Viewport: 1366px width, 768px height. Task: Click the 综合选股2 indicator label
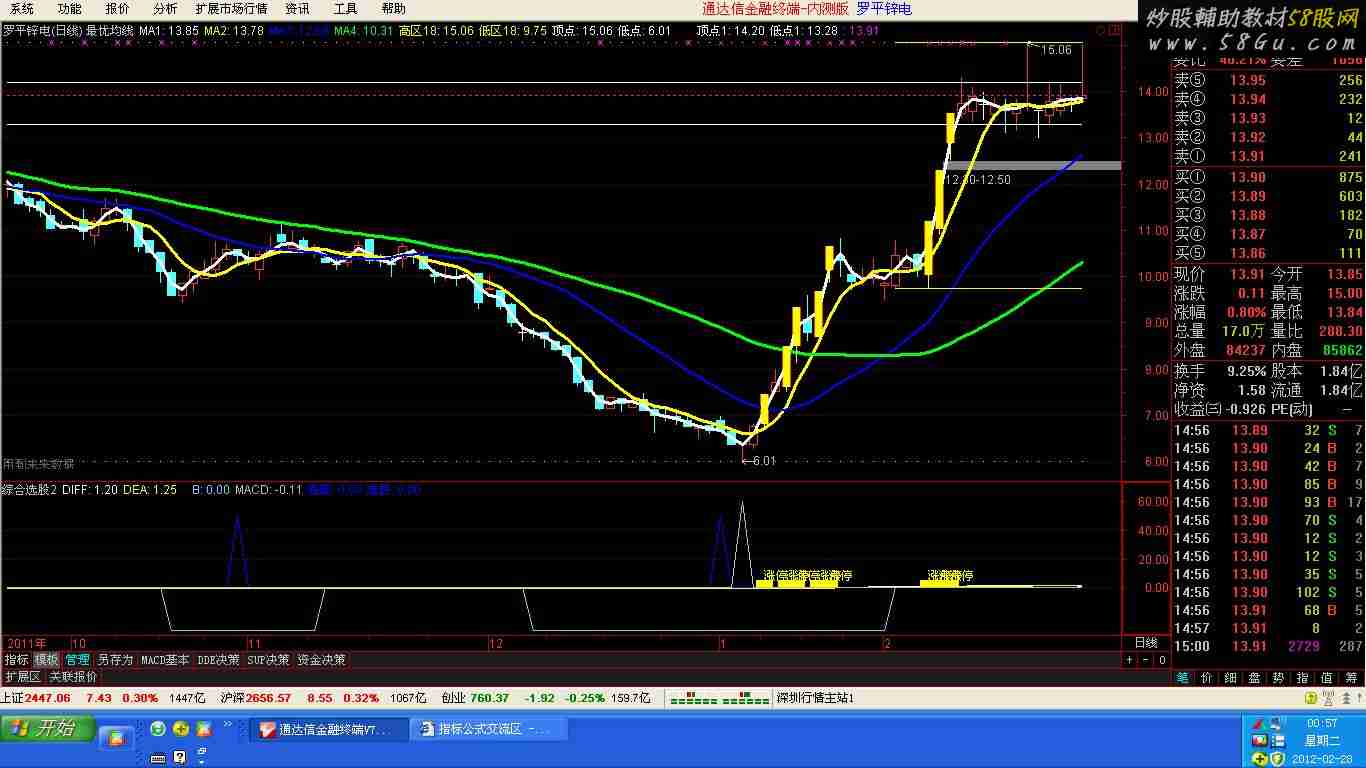(29, 490)
